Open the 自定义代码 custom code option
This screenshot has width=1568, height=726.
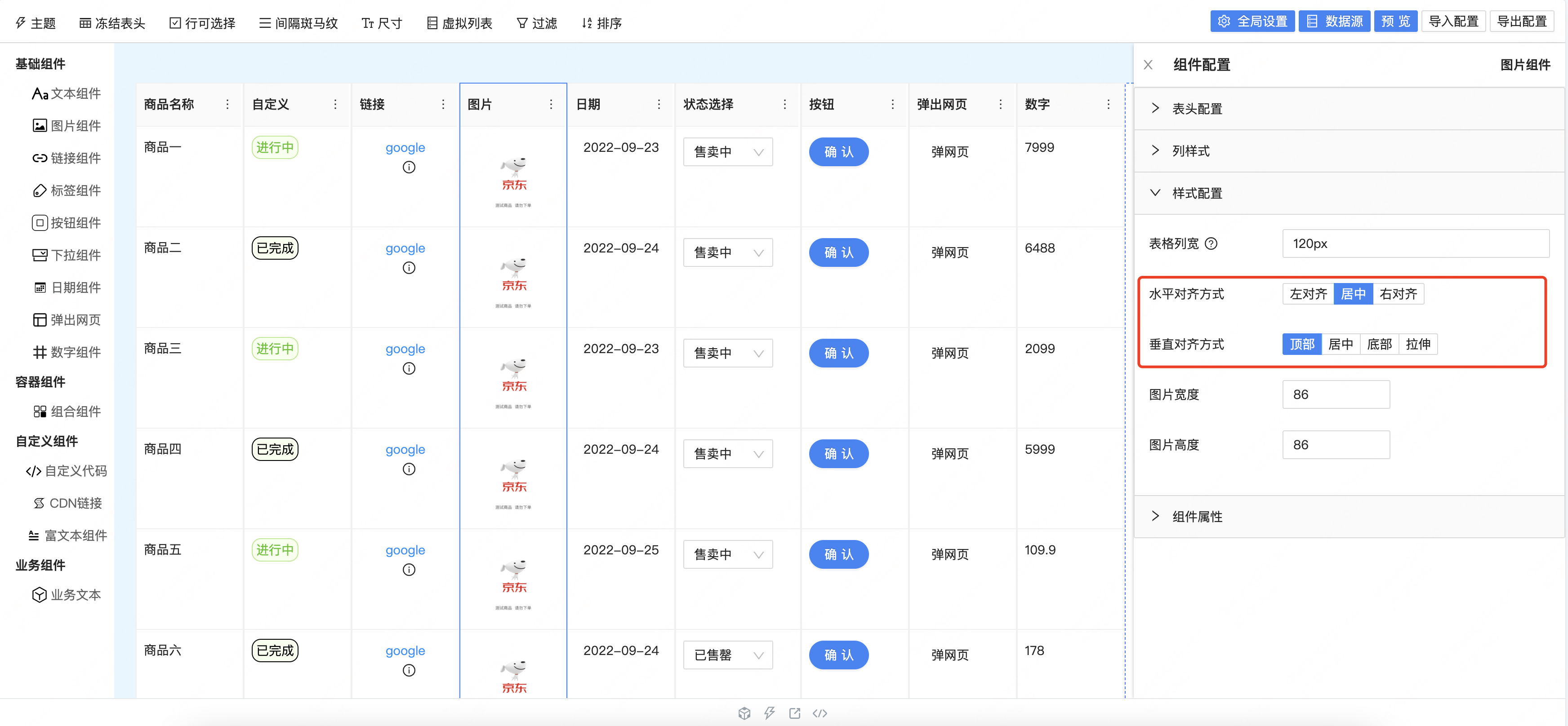[67, 470]
